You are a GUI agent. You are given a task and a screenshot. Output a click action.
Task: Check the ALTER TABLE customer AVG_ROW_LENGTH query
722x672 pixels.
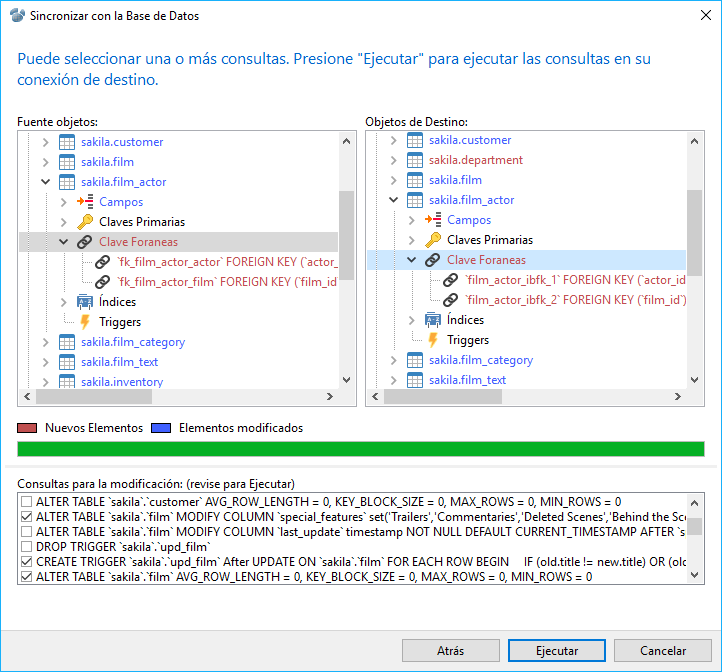[x=27, y=502]
